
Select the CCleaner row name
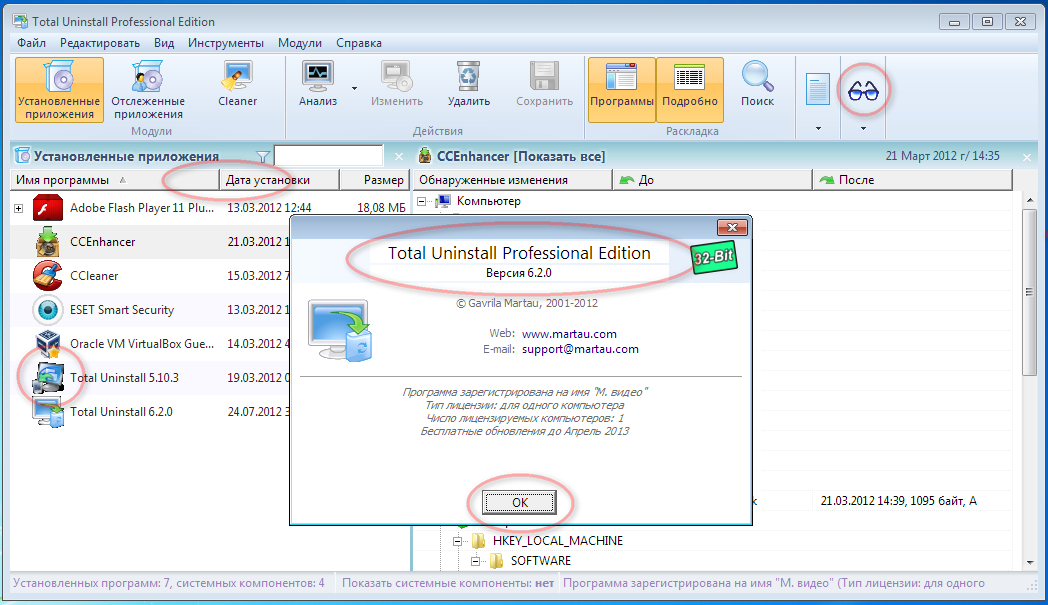tap(94, 276)
